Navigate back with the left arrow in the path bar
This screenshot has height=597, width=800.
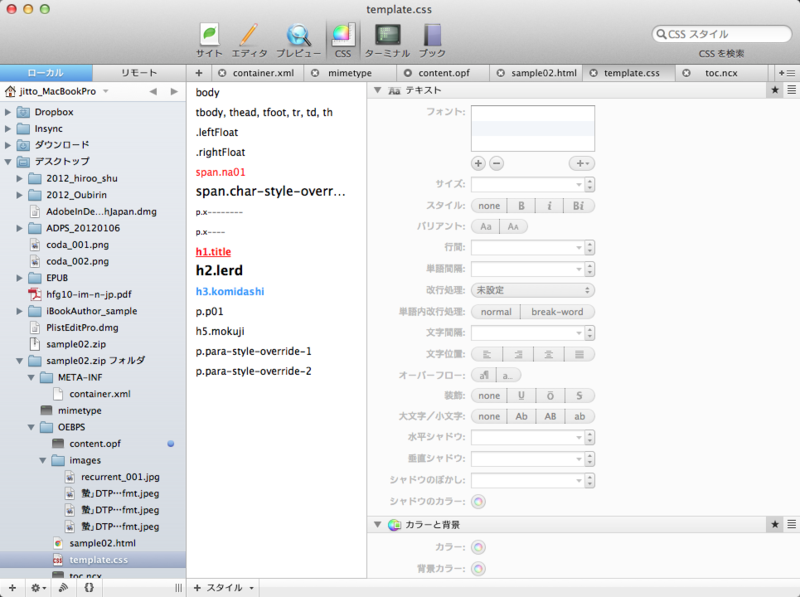pyautogui.click(x=153, y=91)
